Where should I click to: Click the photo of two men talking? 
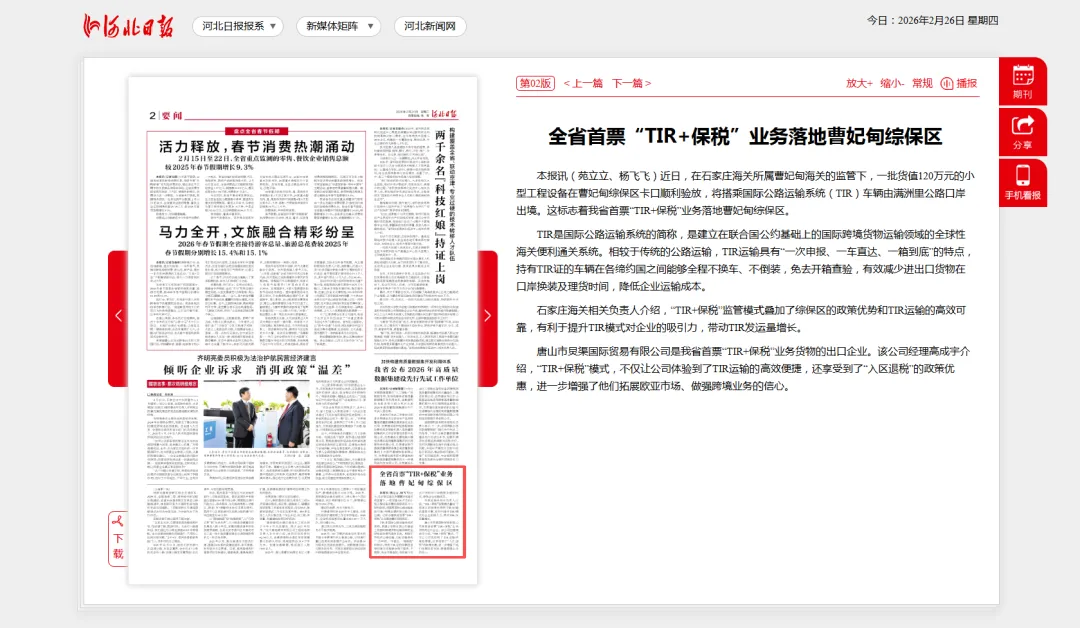[256, 415]
